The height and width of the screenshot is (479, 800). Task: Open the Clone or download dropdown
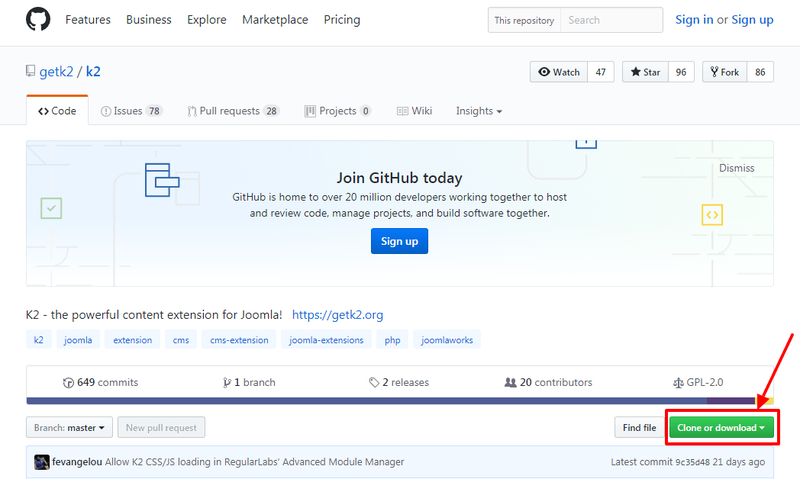point(721,427)
